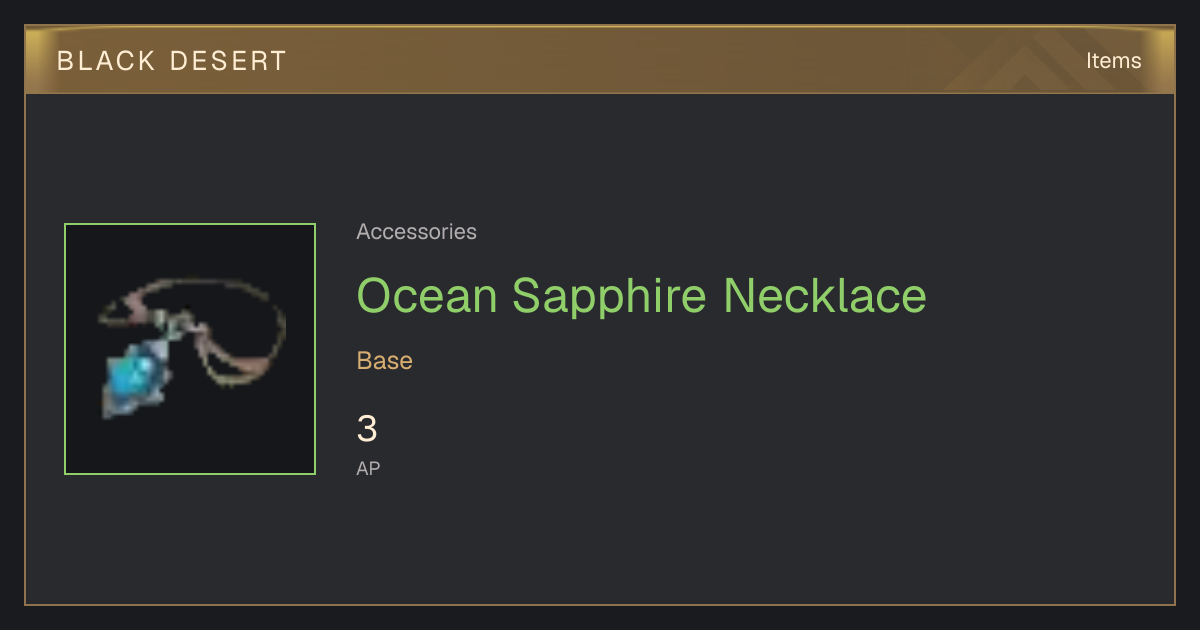The height and width of the screenshot is (630, 1200).
Task: Click the green border of the item thumbnail
Action: [x=190, y=224]
